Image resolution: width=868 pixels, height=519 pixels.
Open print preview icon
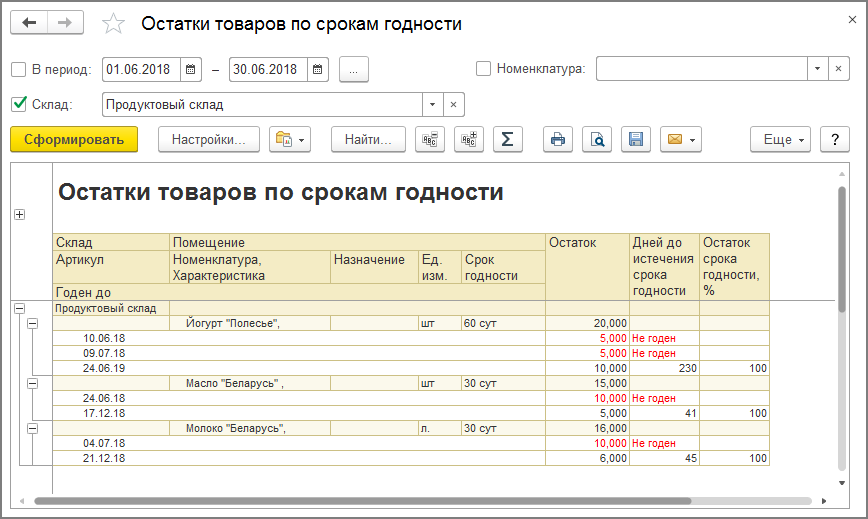tap(597, 139)
